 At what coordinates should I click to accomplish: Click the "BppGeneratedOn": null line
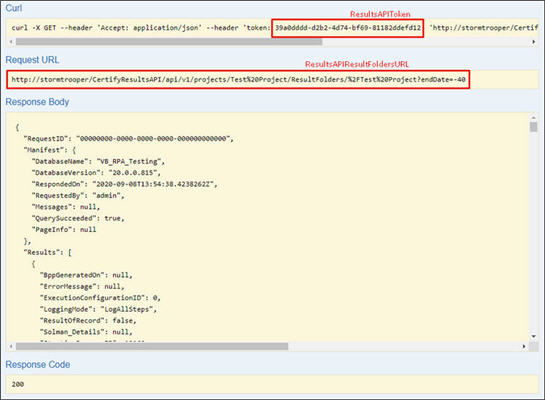[x=86, y=275]
